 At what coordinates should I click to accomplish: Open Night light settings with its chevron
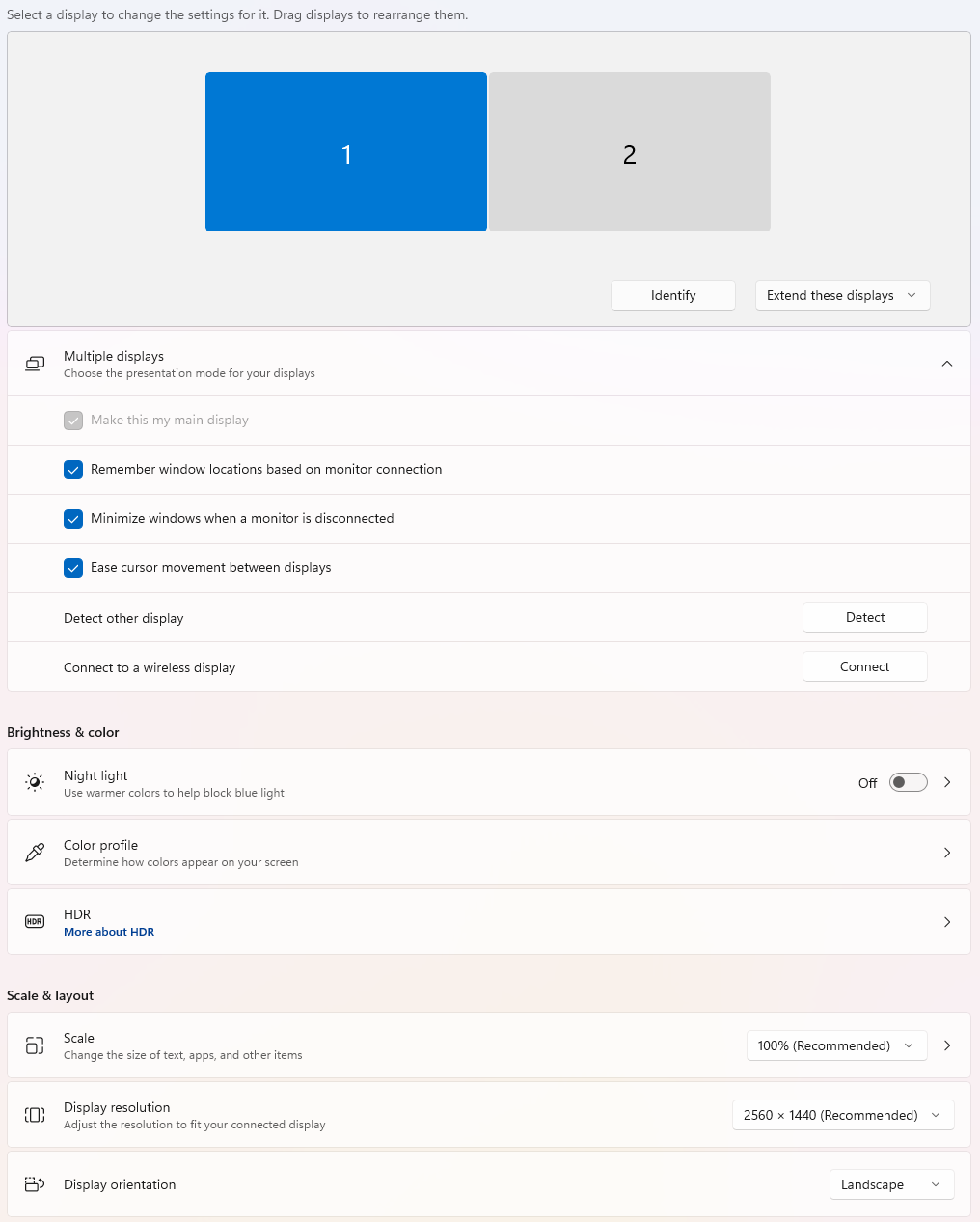(947, 782)
